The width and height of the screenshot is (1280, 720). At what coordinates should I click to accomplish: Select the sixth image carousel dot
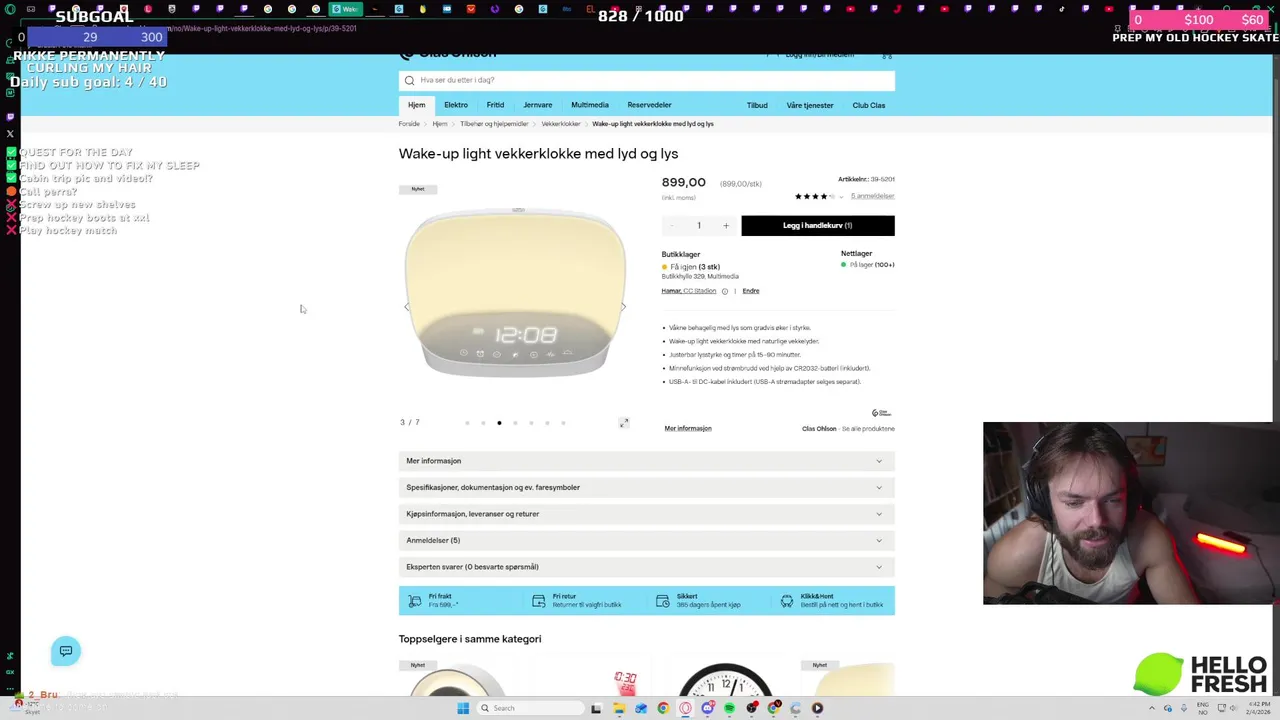547,423
